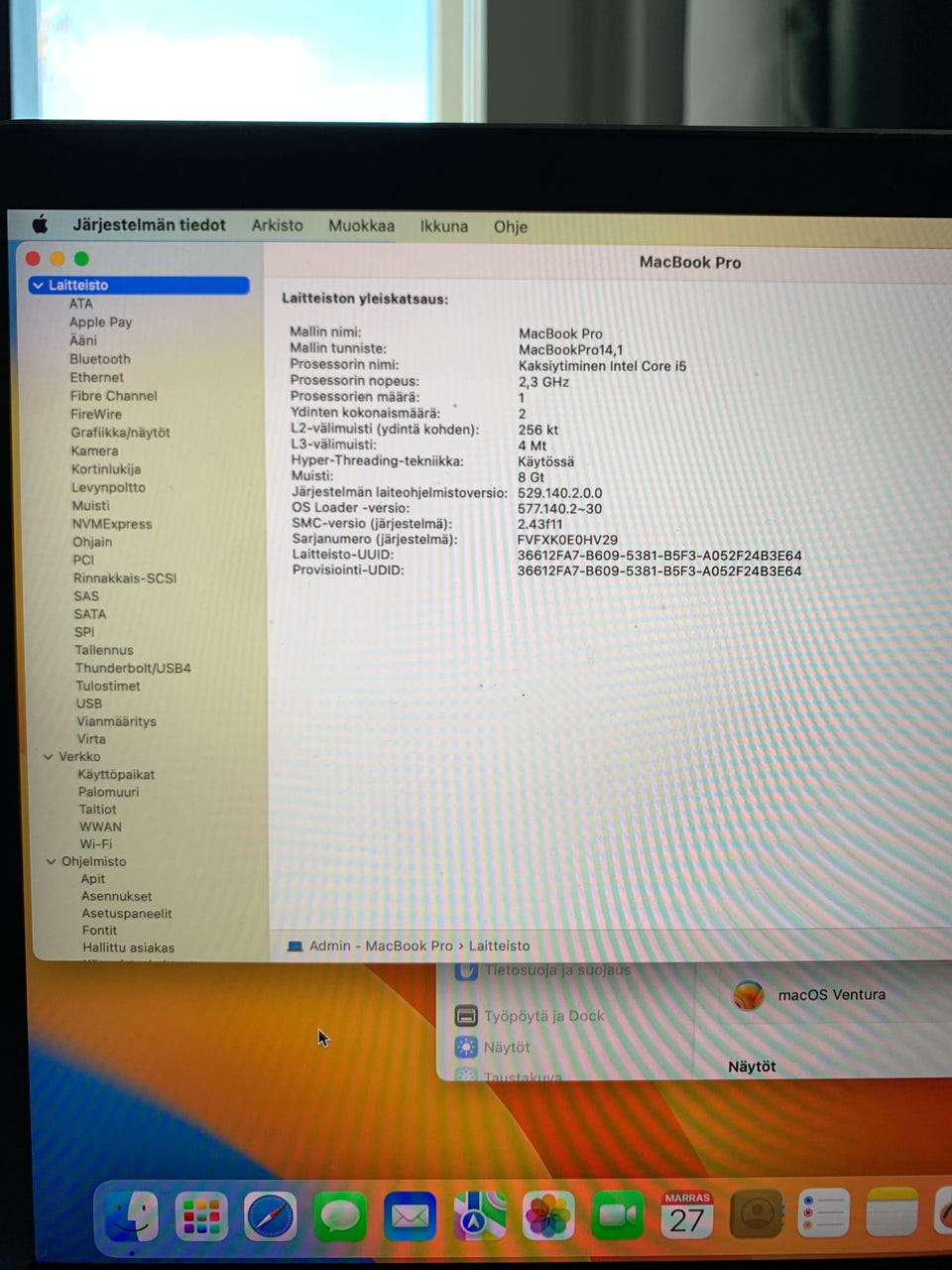This screenshot has height=1270, width=952.
Task: Open Calendar from the Dock
Action: tap(687, 1214)
